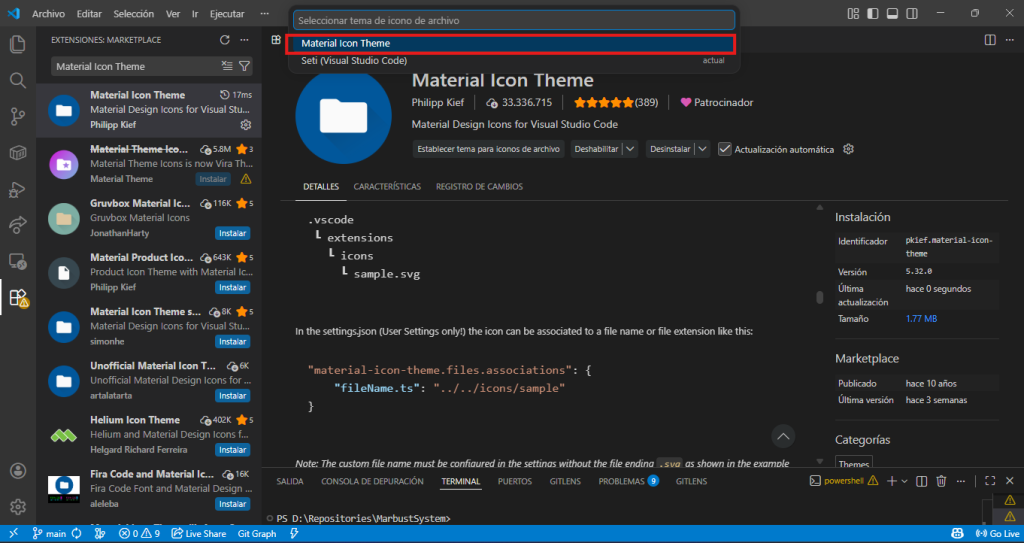Expand Desinstalar dropdown arrow
Screen dimensions: 1024x543
point(703,149)
